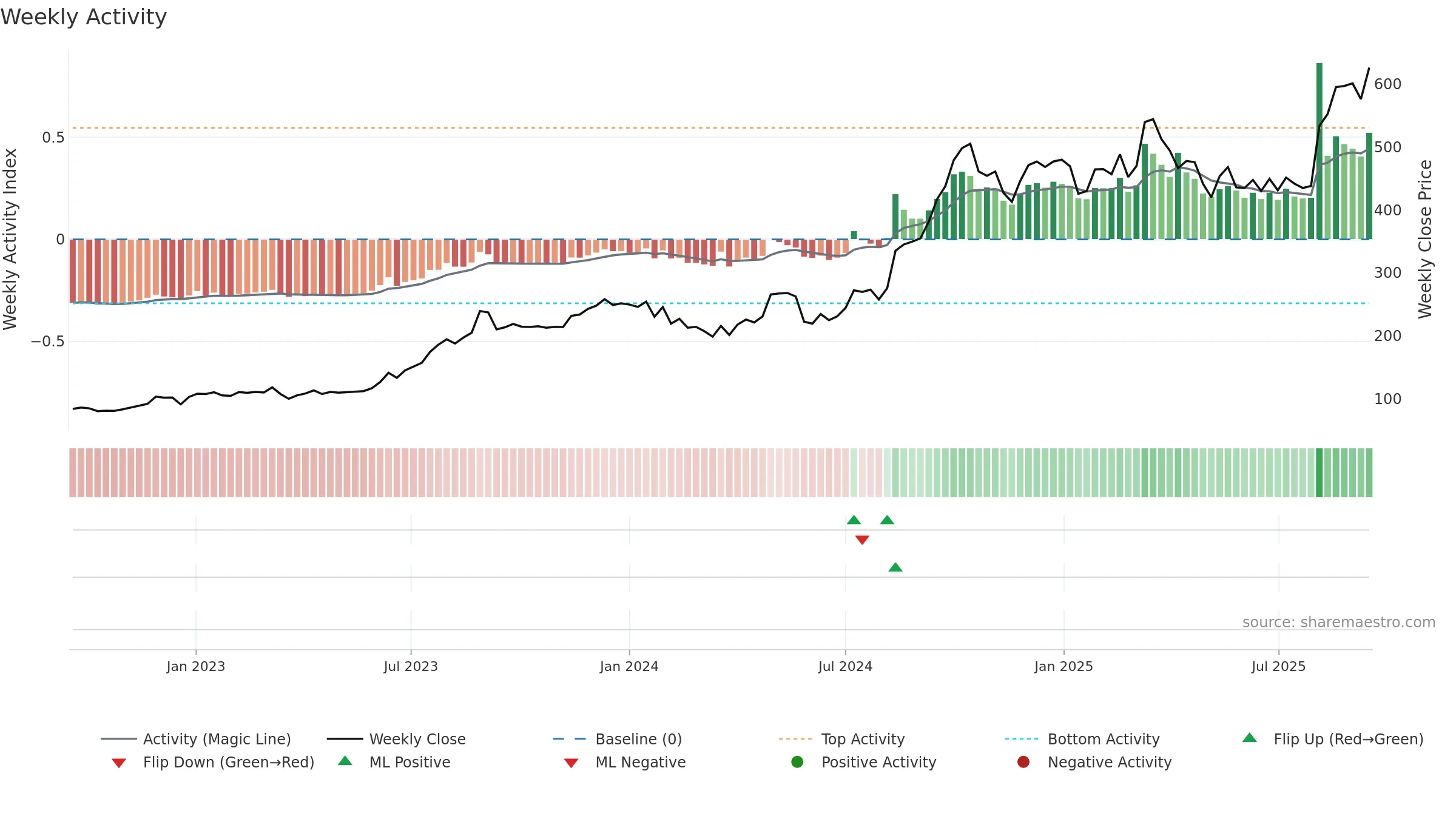
Task: Toggle Flip Down (Green→Red) legend entry
Action: pos(213,762)
